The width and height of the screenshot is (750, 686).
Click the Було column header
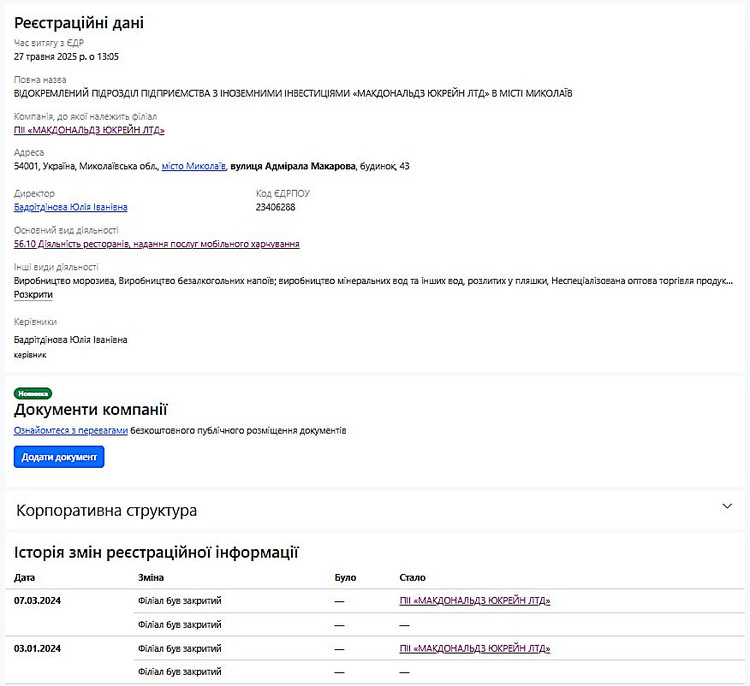(x=345, y=578)
